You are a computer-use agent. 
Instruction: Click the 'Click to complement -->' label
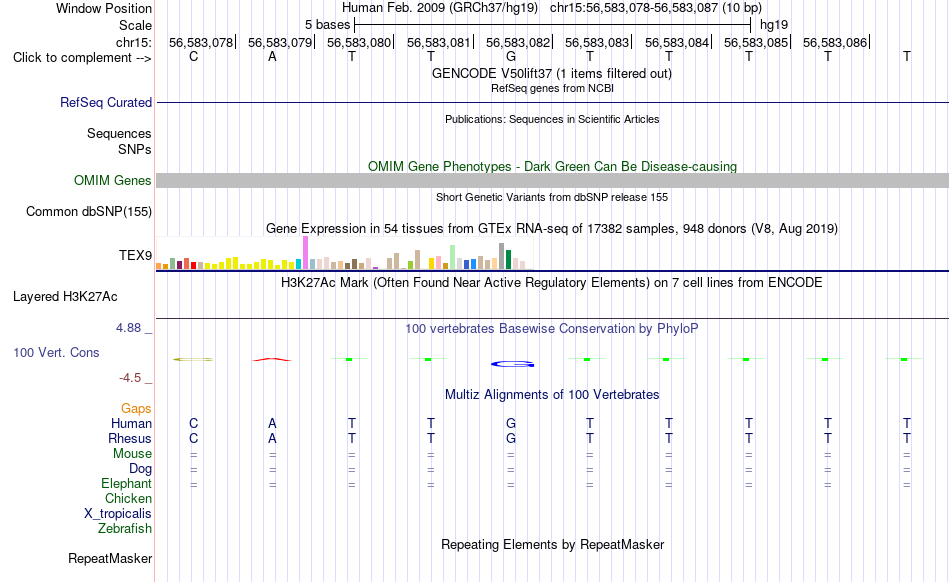(82, 58)
